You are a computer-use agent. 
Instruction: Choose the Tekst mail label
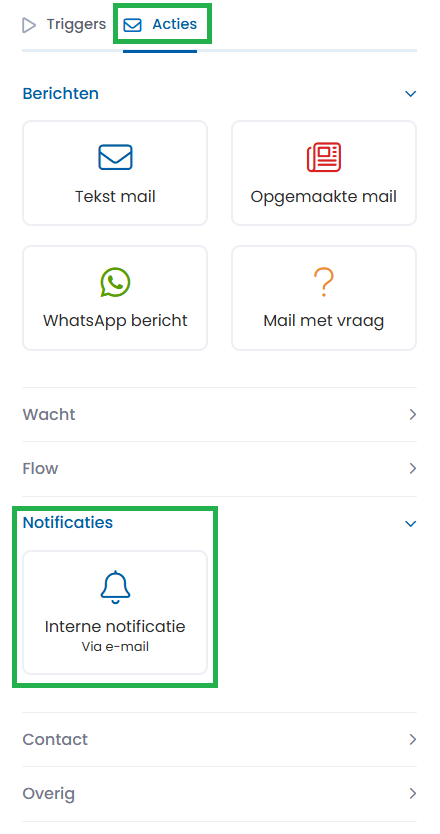pos(115,197)
